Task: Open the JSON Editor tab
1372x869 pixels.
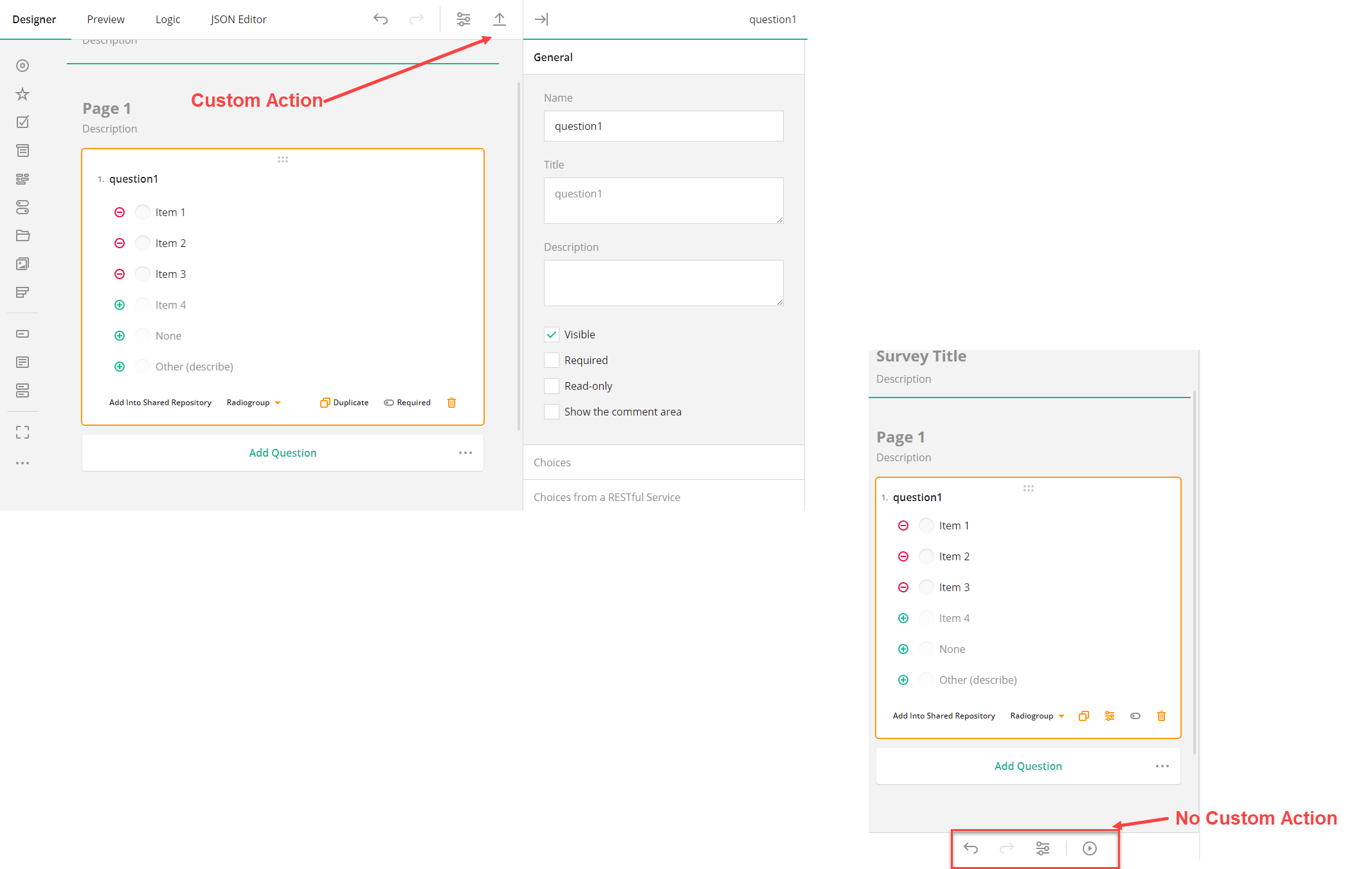Action: [239, 19]
